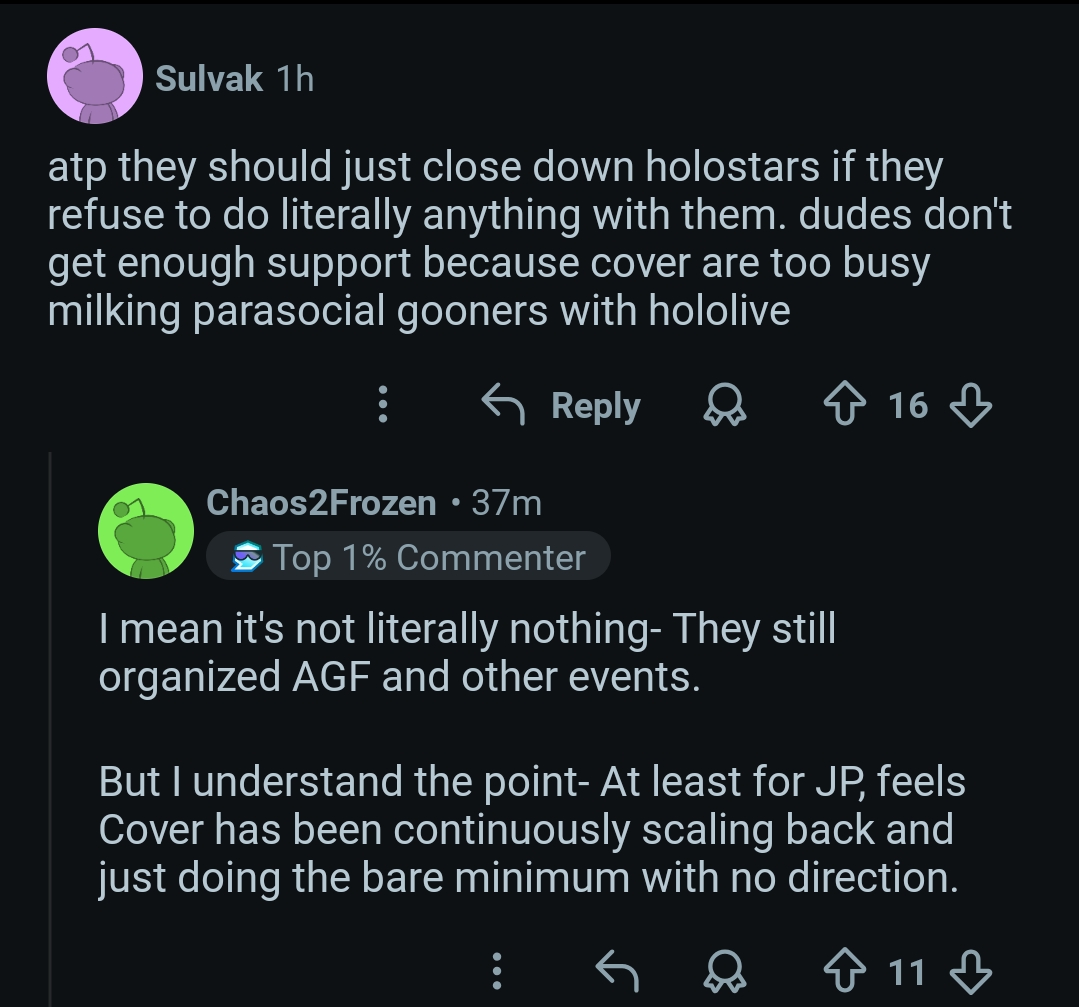
Task: Tap the 37m timestamp on Chaos2Frozen's comment
Action: 506,503
